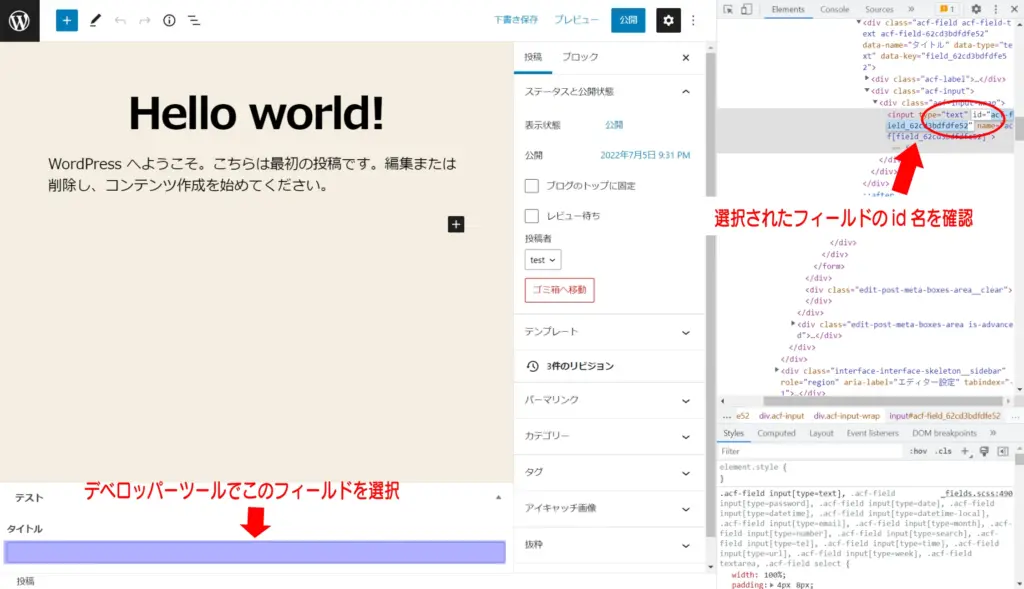Open the block inserter plus button
Viewport: 1024px width, 589px height.
click(66, 20)
